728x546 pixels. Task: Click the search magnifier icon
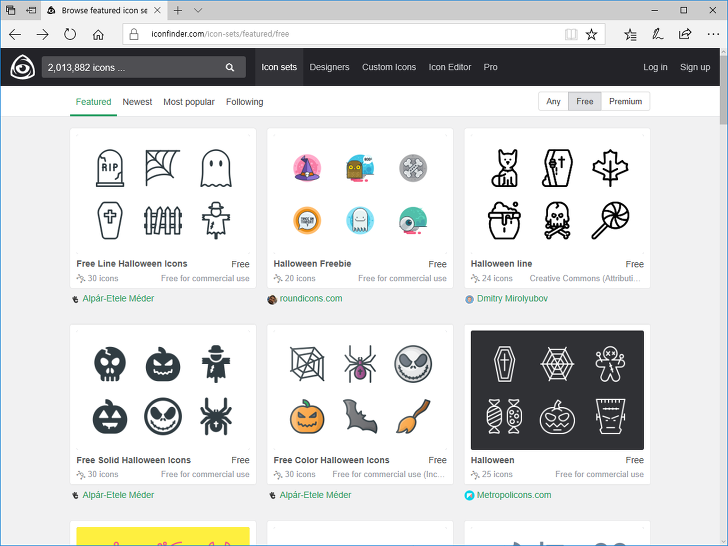coord(230,67)
